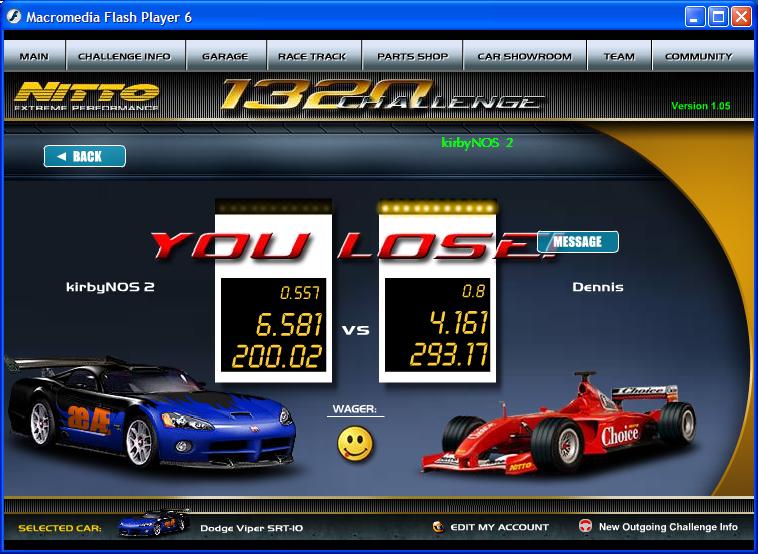Open the CHALLENGE INFO tab
This screenshot has height=554, width=758.
[125, 56]
